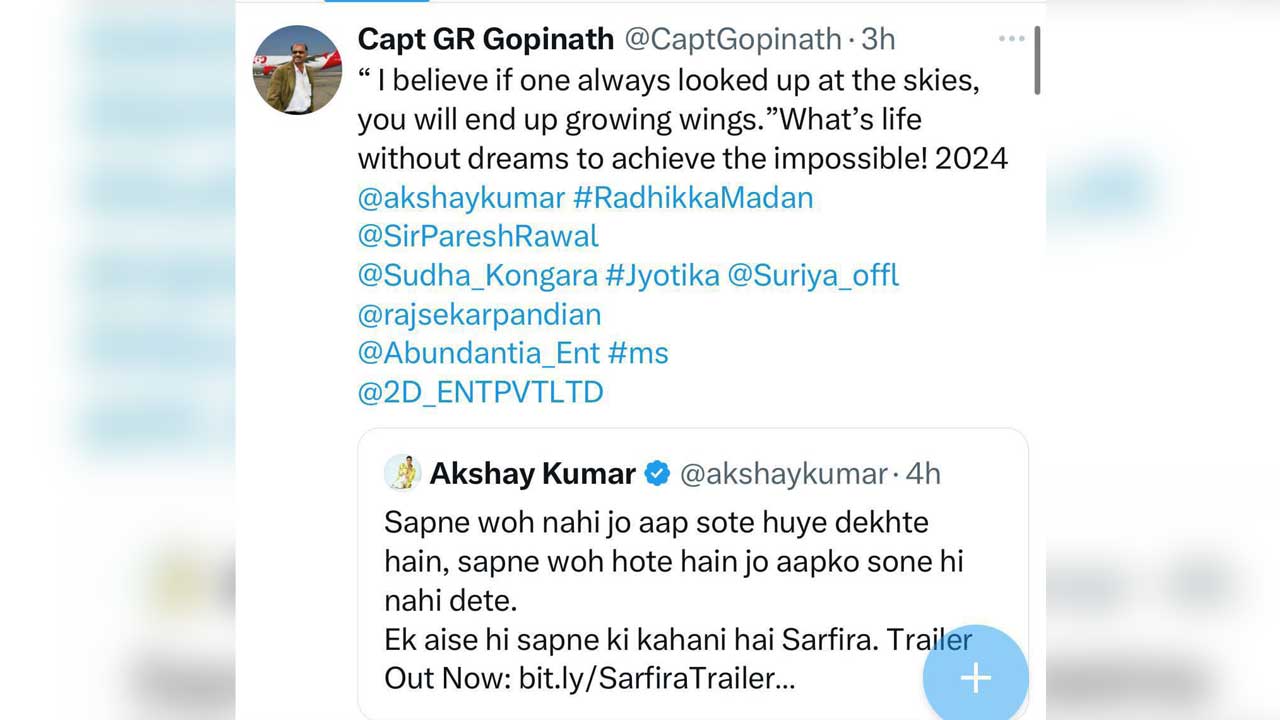This screenshot has height=720, width=1280.
Task: Click the blue verified badge
Action: [x=657, y=474]
